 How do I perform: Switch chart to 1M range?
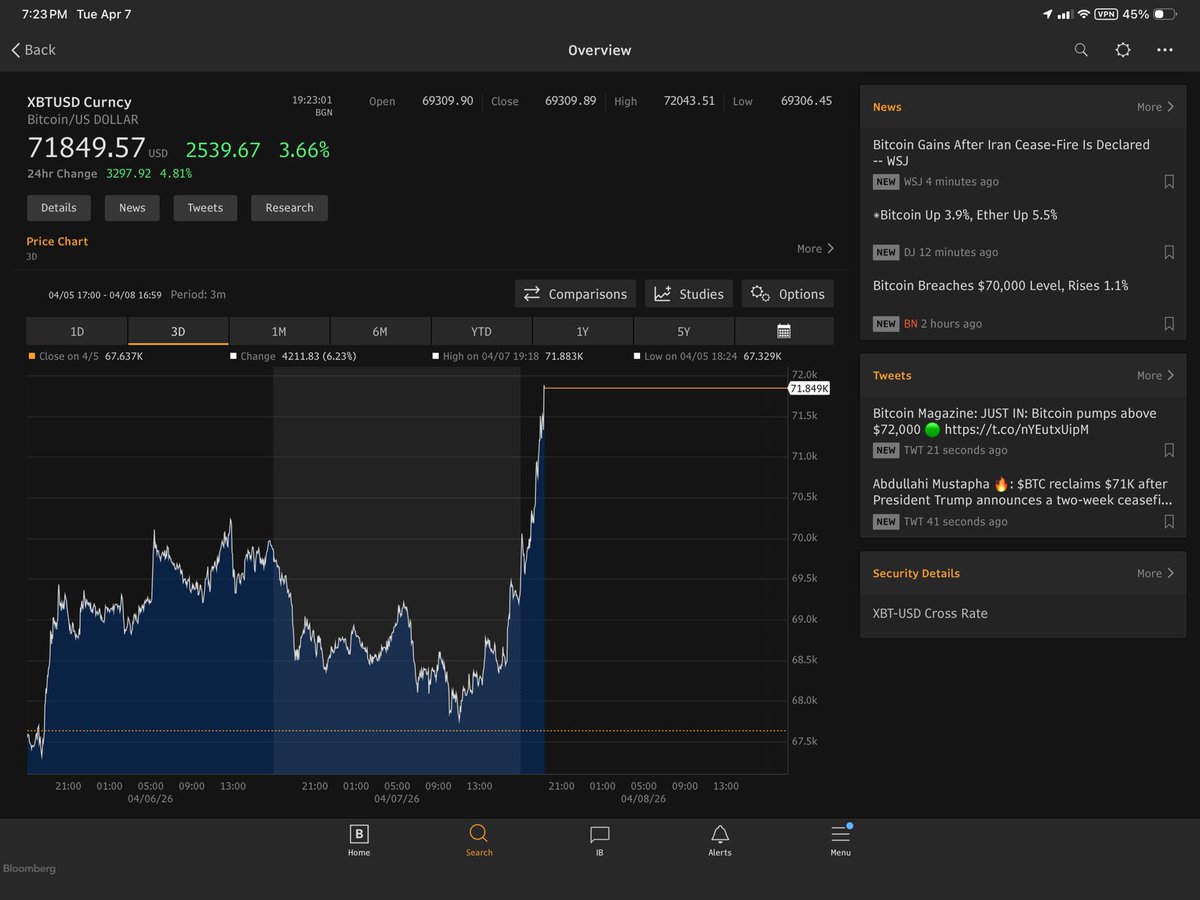[279, 331]
